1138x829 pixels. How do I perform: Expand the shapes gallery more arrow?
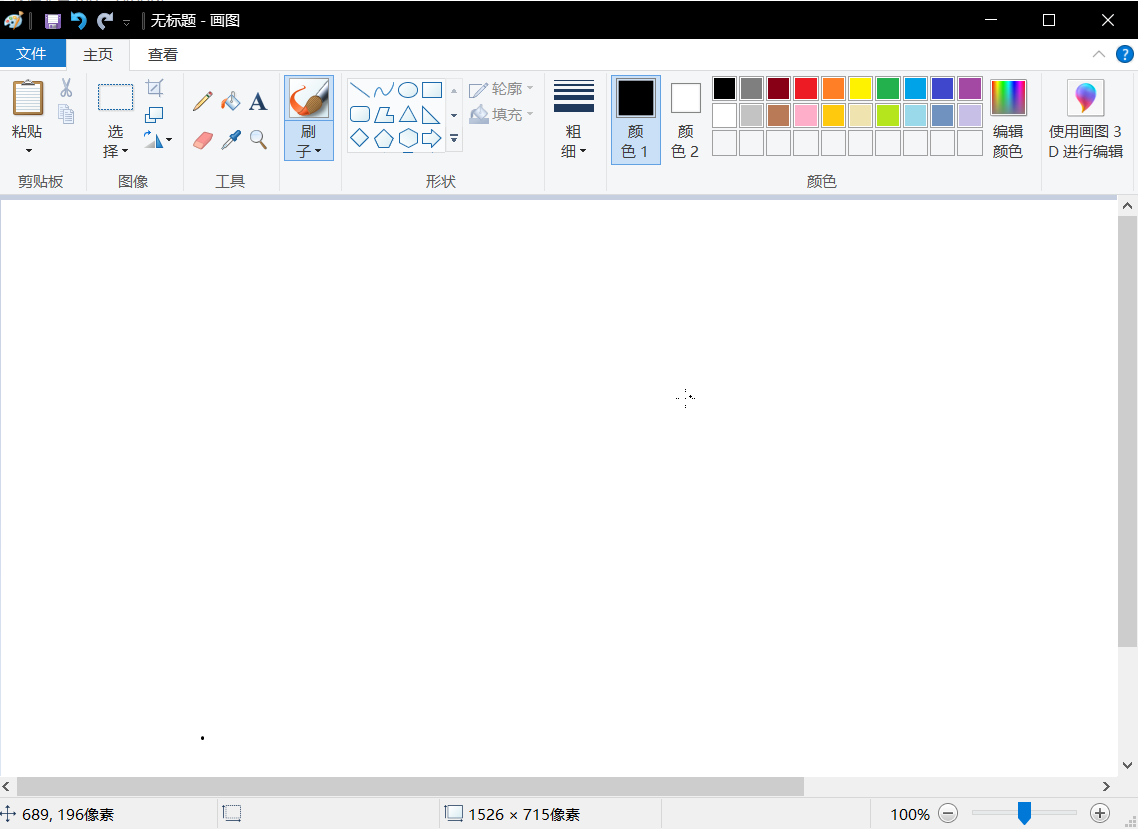pyautogui.click(x=454, y=138)
